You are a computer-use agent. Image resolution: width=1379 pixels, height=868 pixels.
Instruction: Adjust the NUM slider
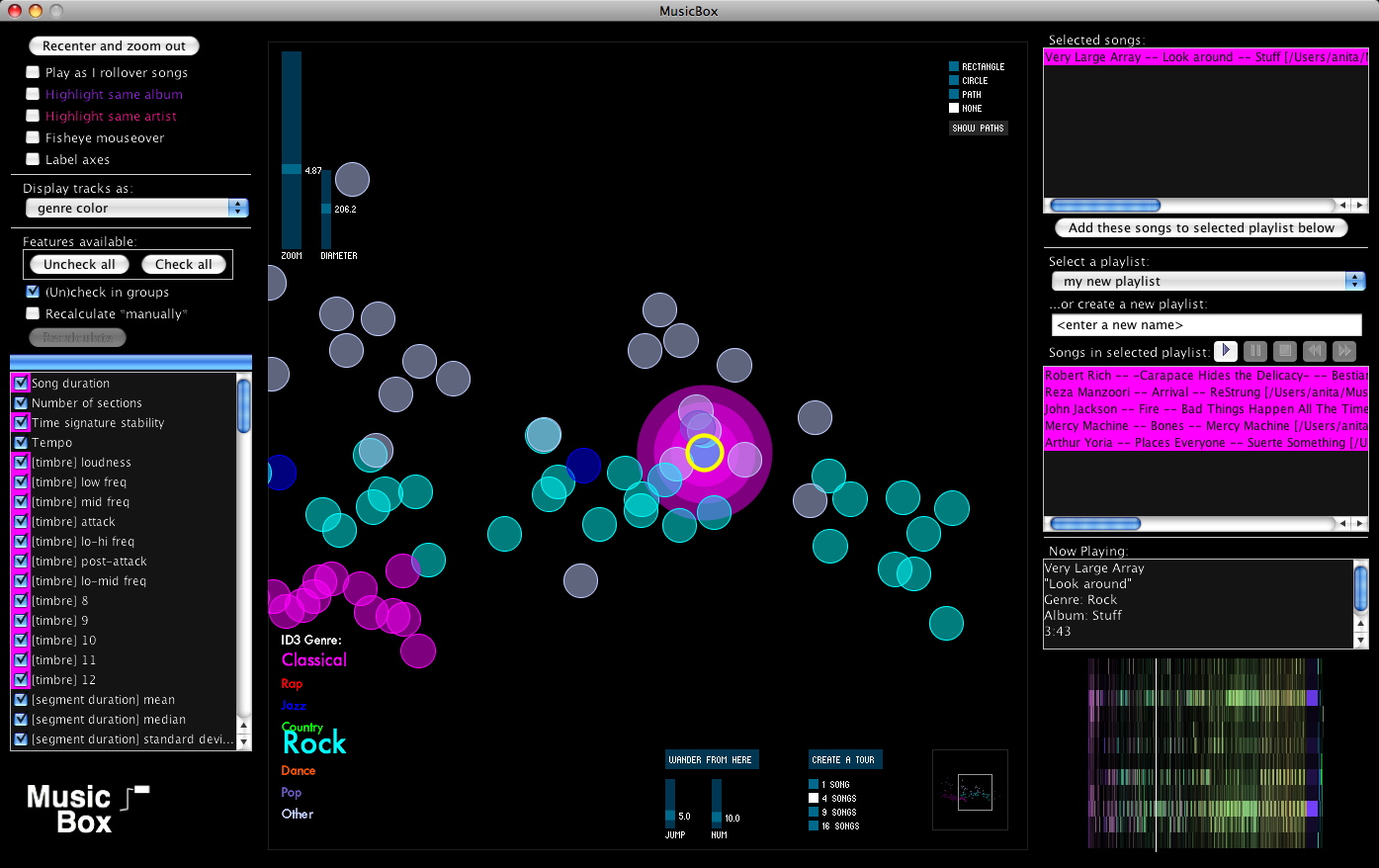[717, 818]
